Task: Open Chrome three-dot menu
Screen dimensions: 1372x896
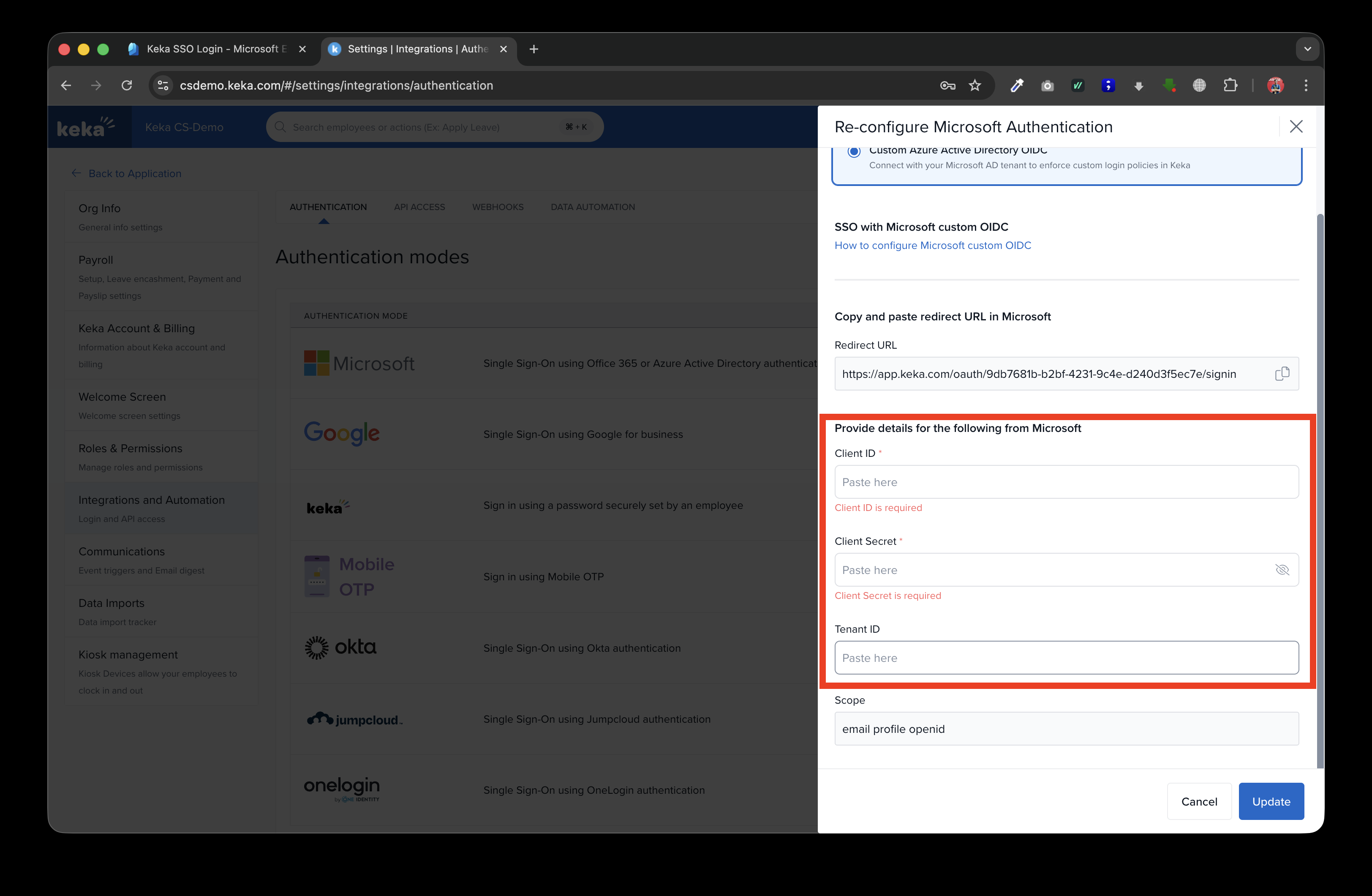Action: point(1306,85)
